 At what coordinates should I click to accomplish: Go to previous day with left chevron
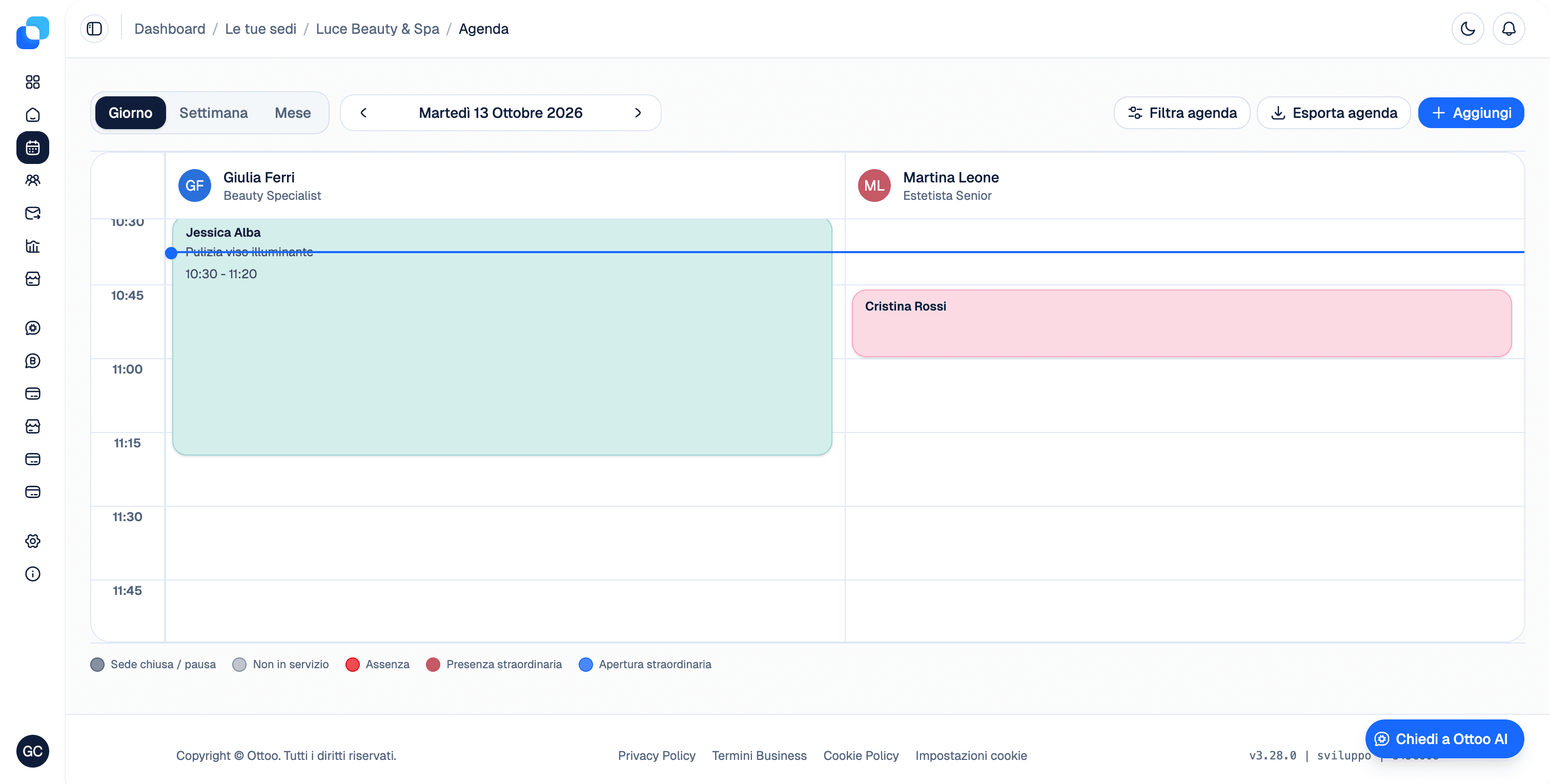tap(363, 113)
